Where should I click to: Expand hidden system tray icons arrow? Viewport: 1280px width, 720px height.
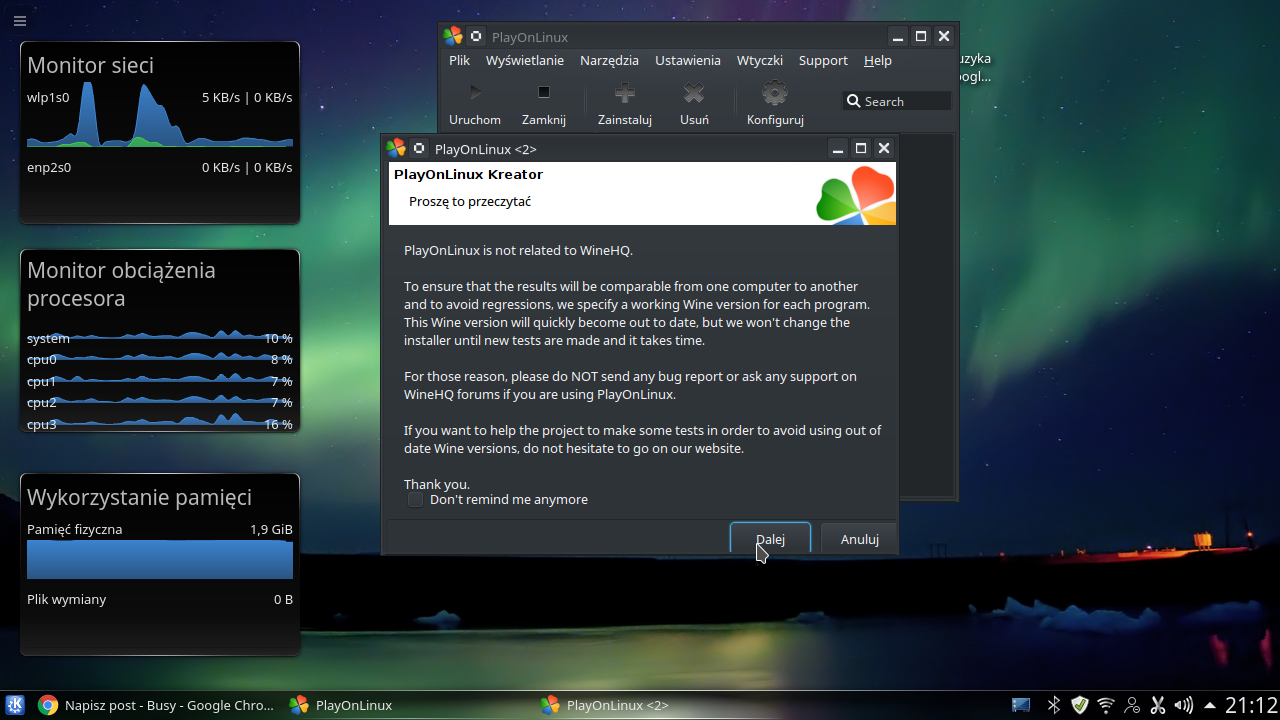pos(1210,705)
